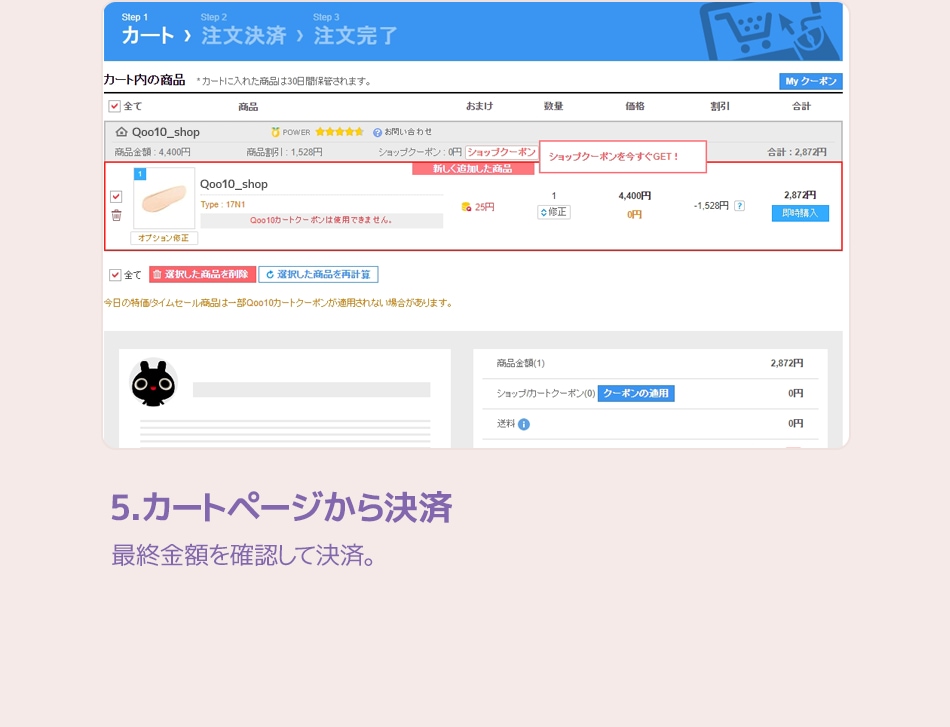Click the Step 3 注文完了 breadcrumb
The width and height of the screenshot is (950, 727).
click(355, 30)
